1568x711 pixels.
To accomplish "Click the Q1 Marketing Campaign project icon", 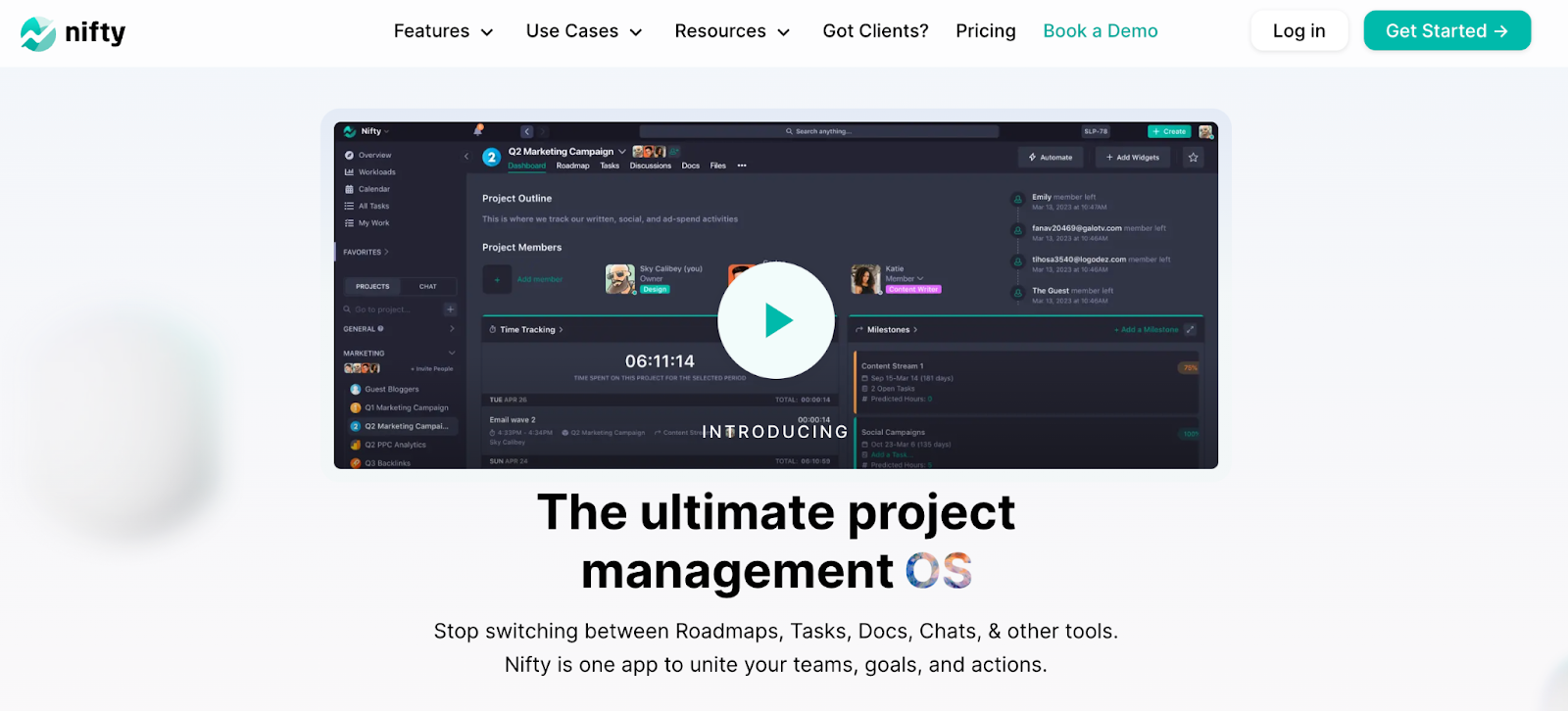I will point(356,407).
